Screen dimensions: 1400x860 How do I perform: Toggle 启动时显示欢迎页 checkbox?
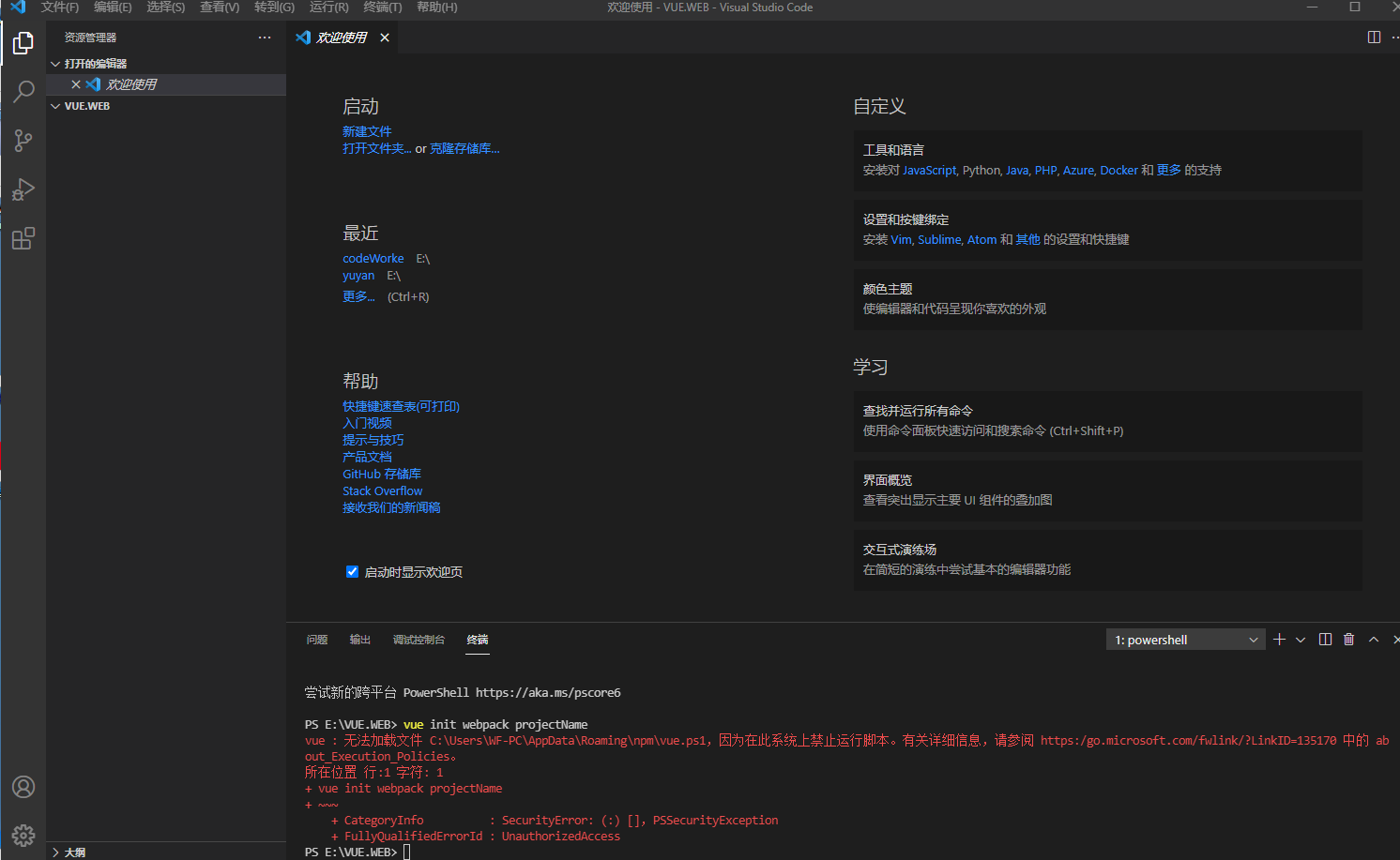tap(352, 571)
